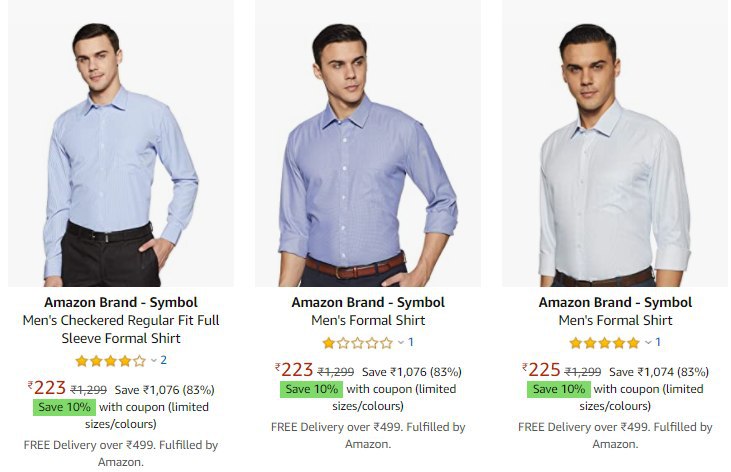Expand rating popover arrow for right shirt
The height and width of the screenshot is (472, 731).
click(x=648, y=343)
